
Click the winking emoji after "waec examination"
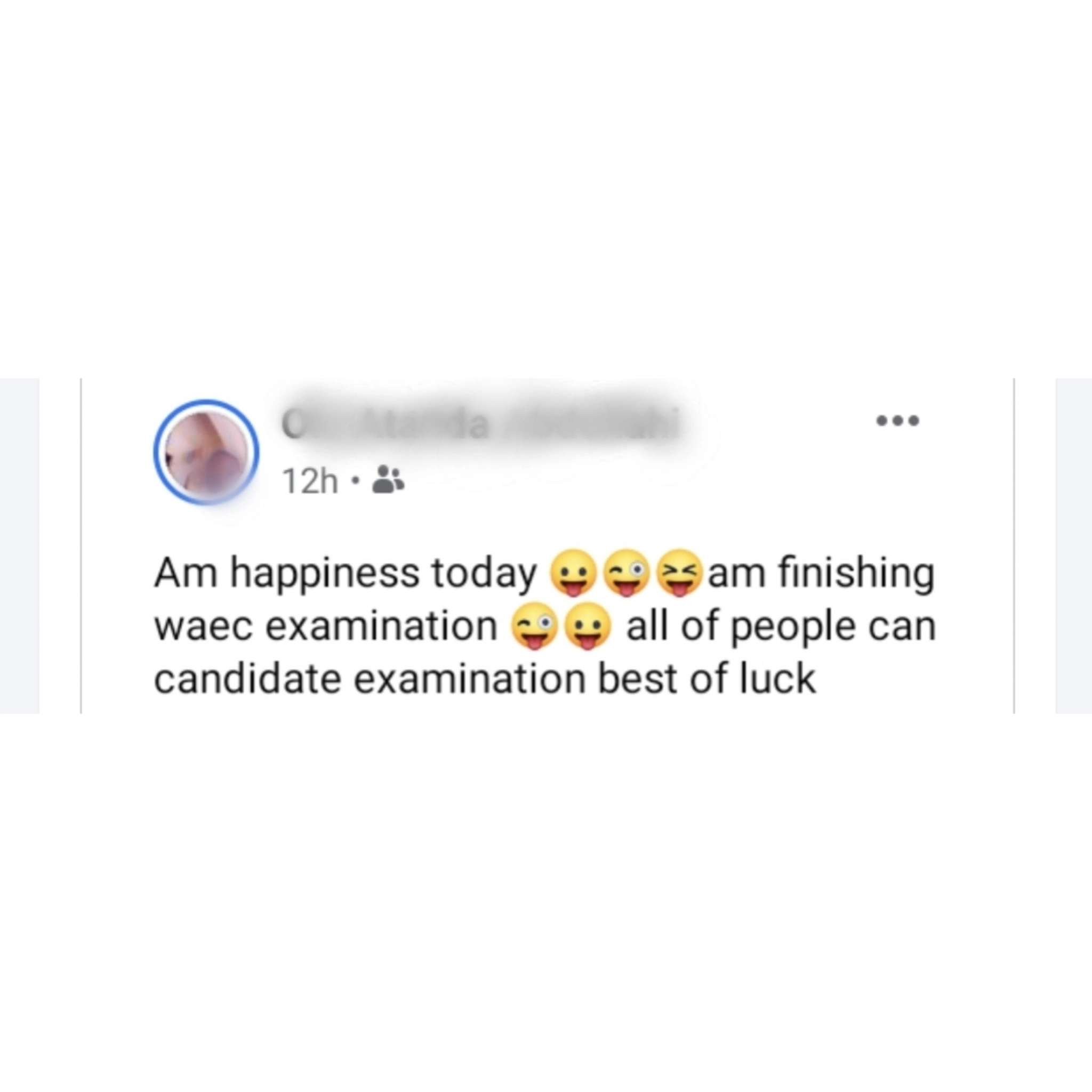[535, 627]
